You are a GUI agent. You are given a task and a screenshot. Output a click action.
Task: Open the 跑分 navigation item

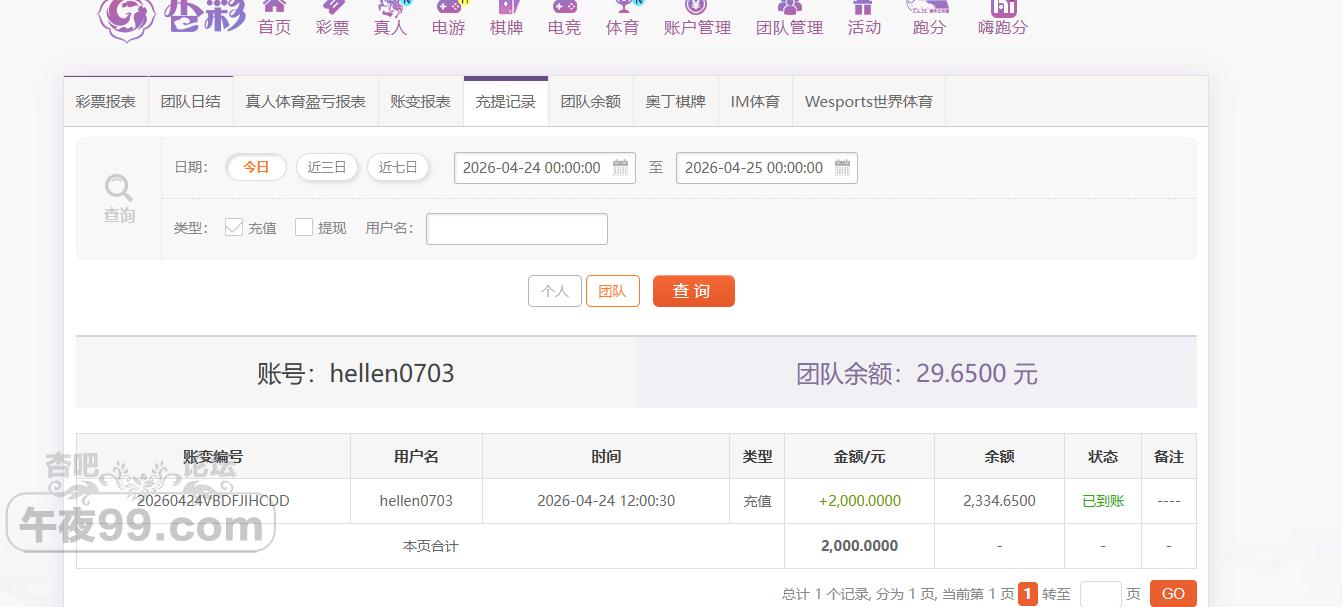[928, 20]
